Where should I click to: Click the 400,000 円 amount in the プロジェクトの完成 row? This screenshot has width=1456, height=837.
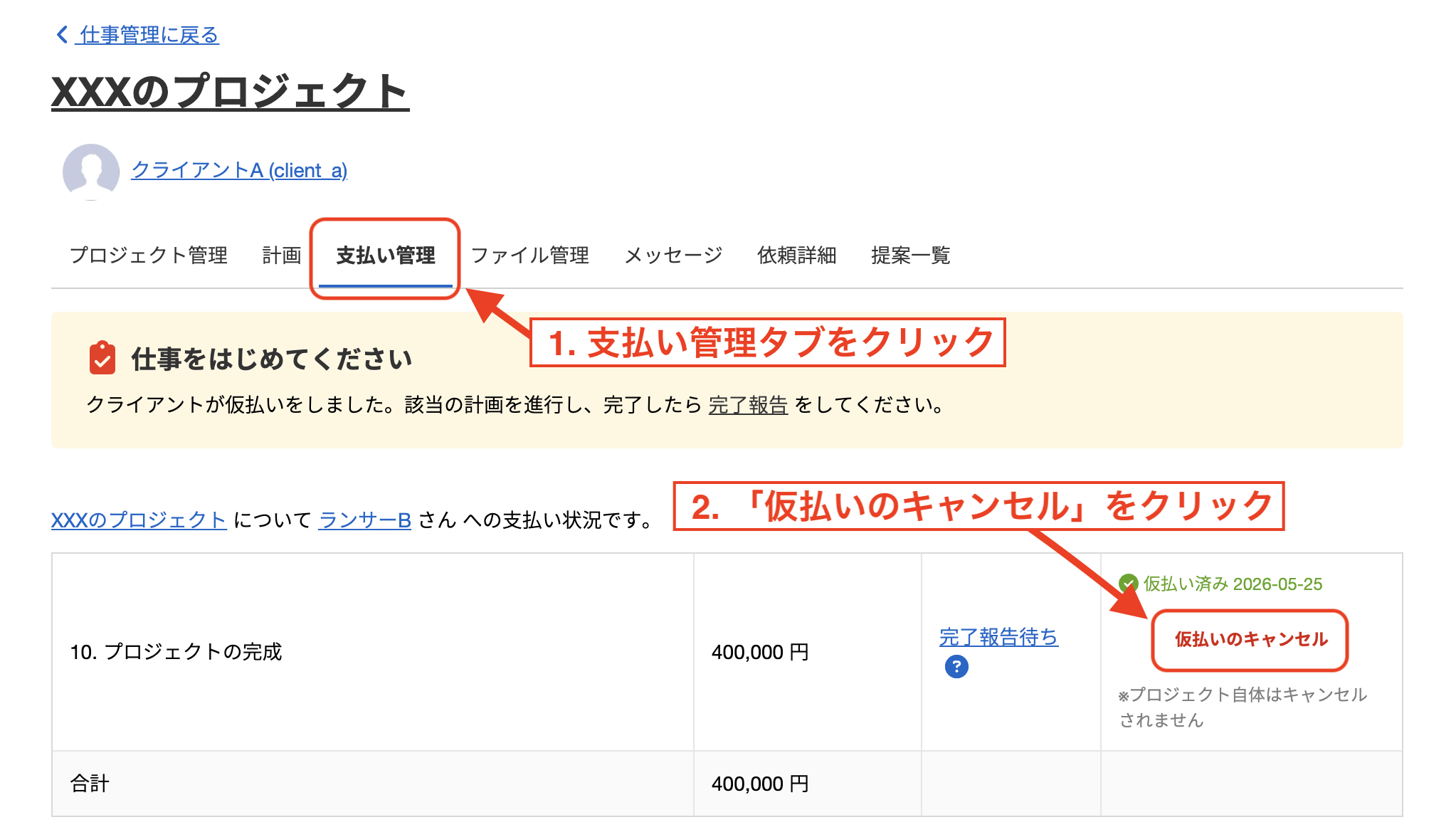(760, 652)
